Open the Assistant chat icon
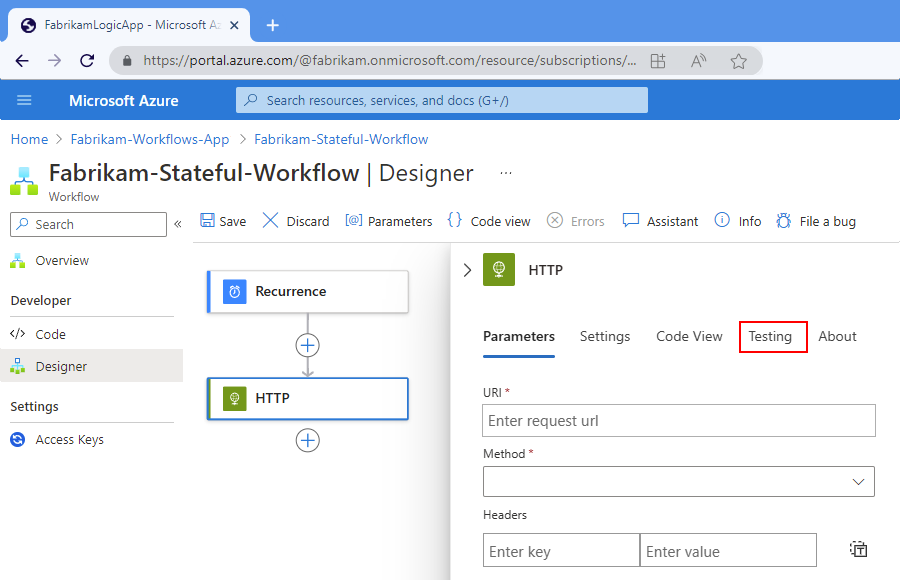This screenshot has height=580, width=900. click(x=631, y=221)
